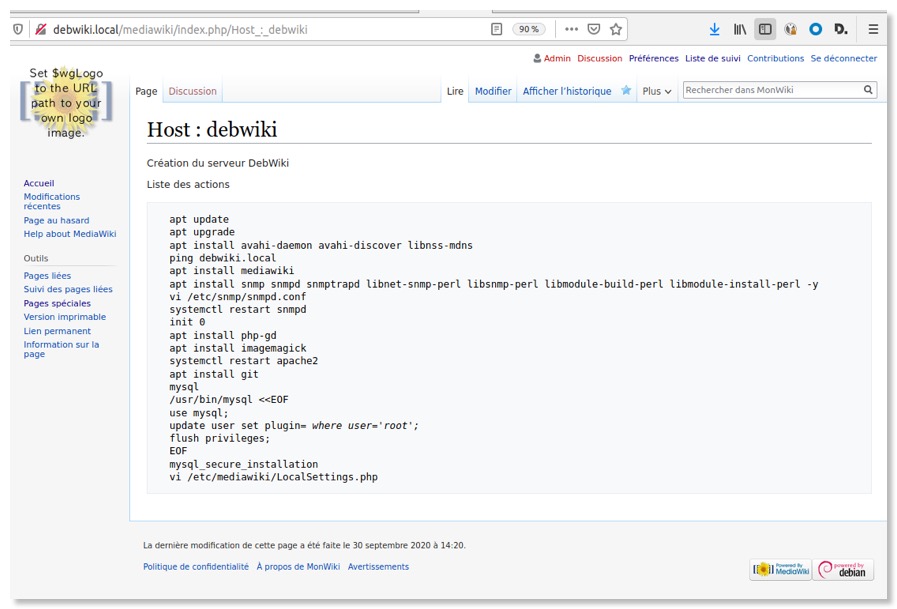Switch to the Modifier tab
Screen dimensions: 897x609
tap(493, 91)
